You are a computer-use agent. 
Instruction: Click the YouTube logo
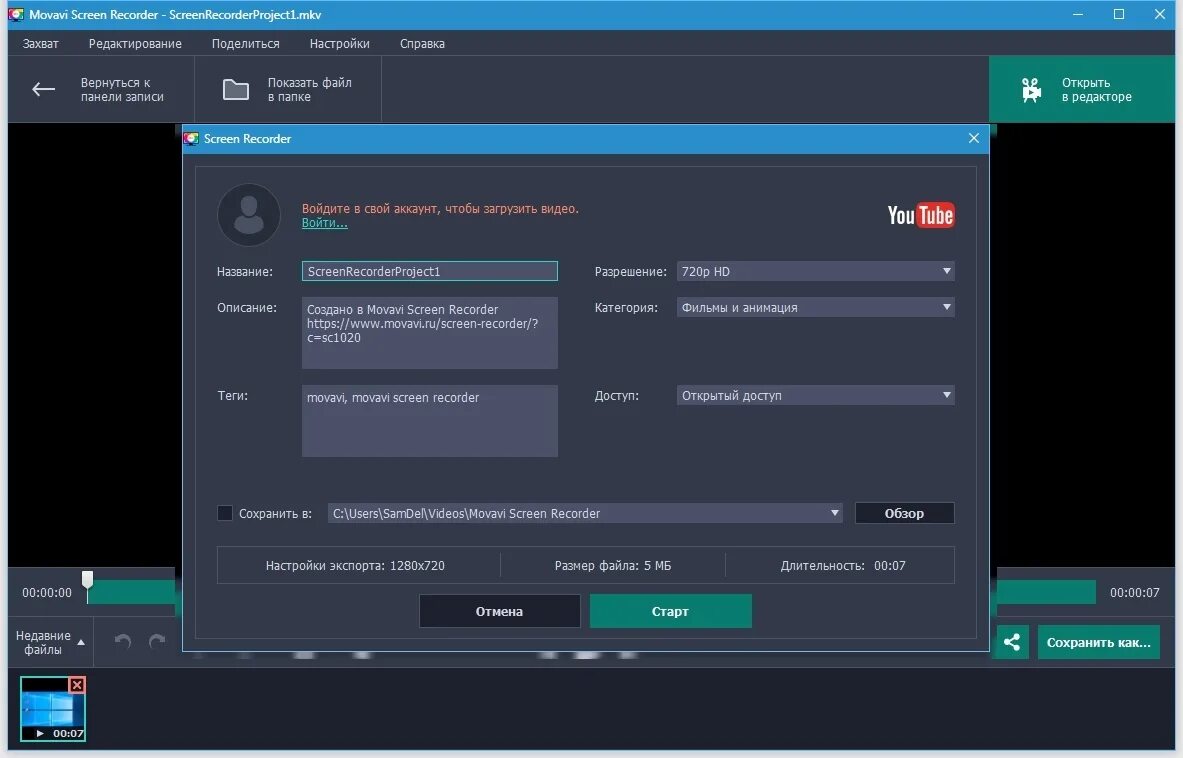coord(920,215)
